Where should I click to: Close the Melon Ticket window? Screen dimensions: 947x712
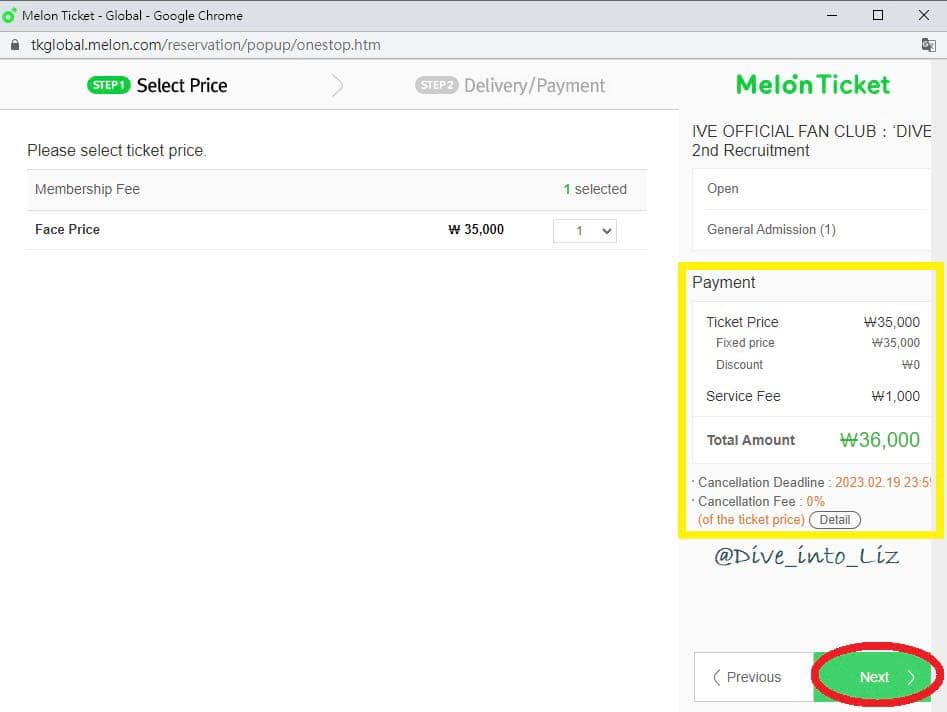tap(923, 15)
